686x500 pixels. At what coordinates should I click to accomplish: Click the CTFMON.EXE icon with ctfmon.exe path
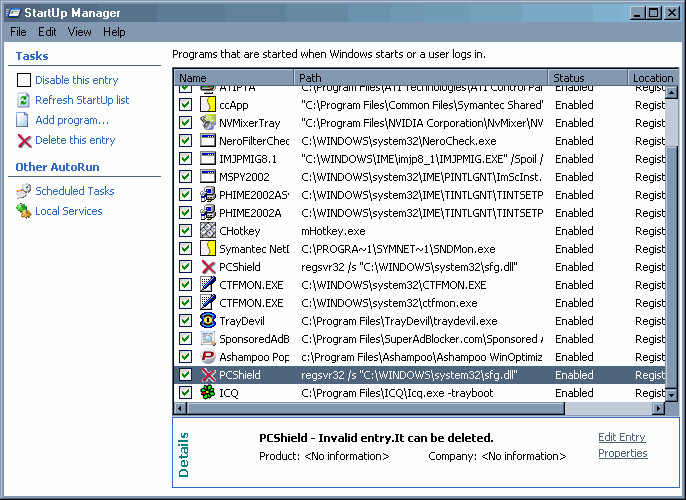(208, 303)
